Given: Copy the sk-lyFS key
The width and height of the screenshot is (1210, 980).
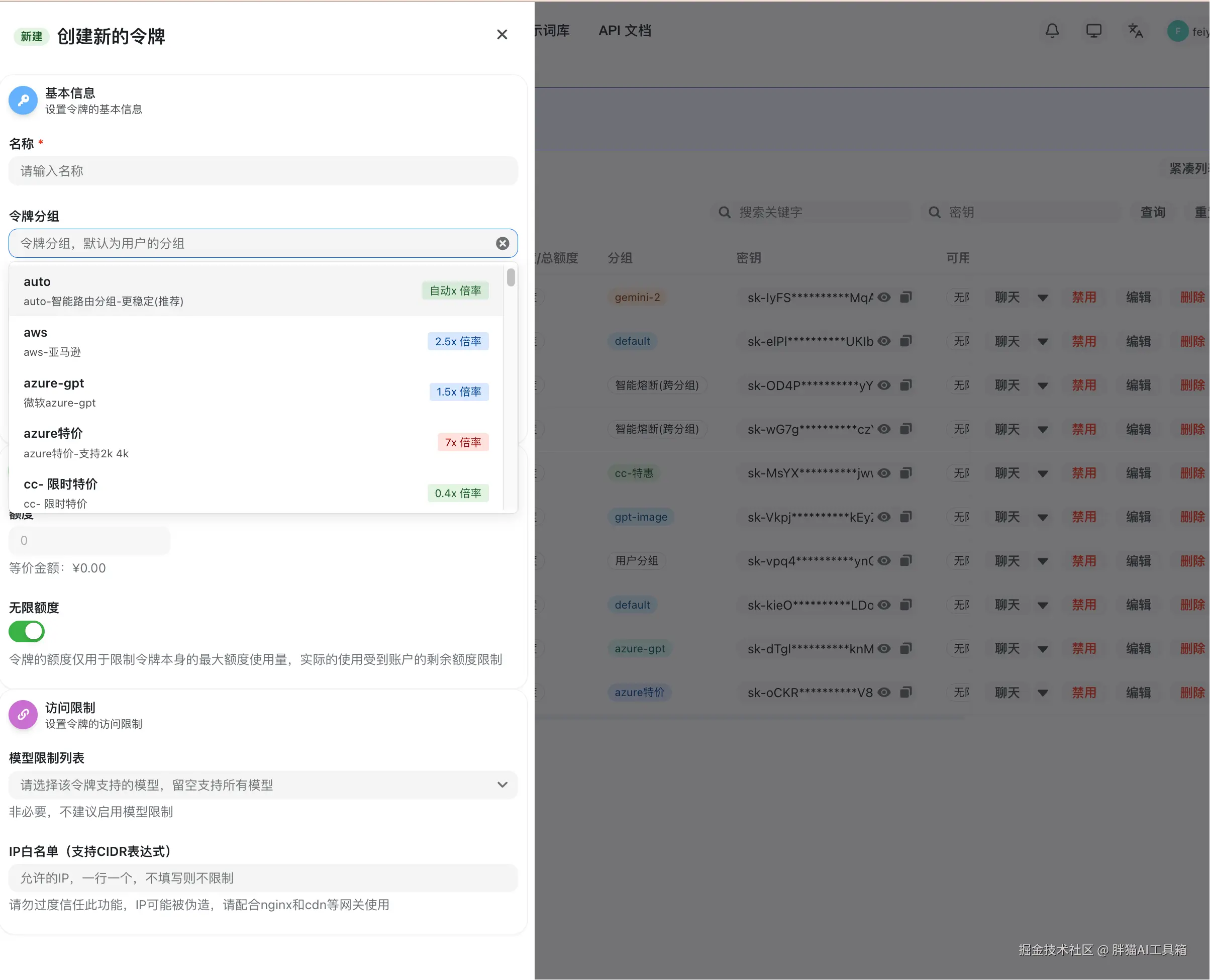Looking at the screenshot, I should [906, 297].
